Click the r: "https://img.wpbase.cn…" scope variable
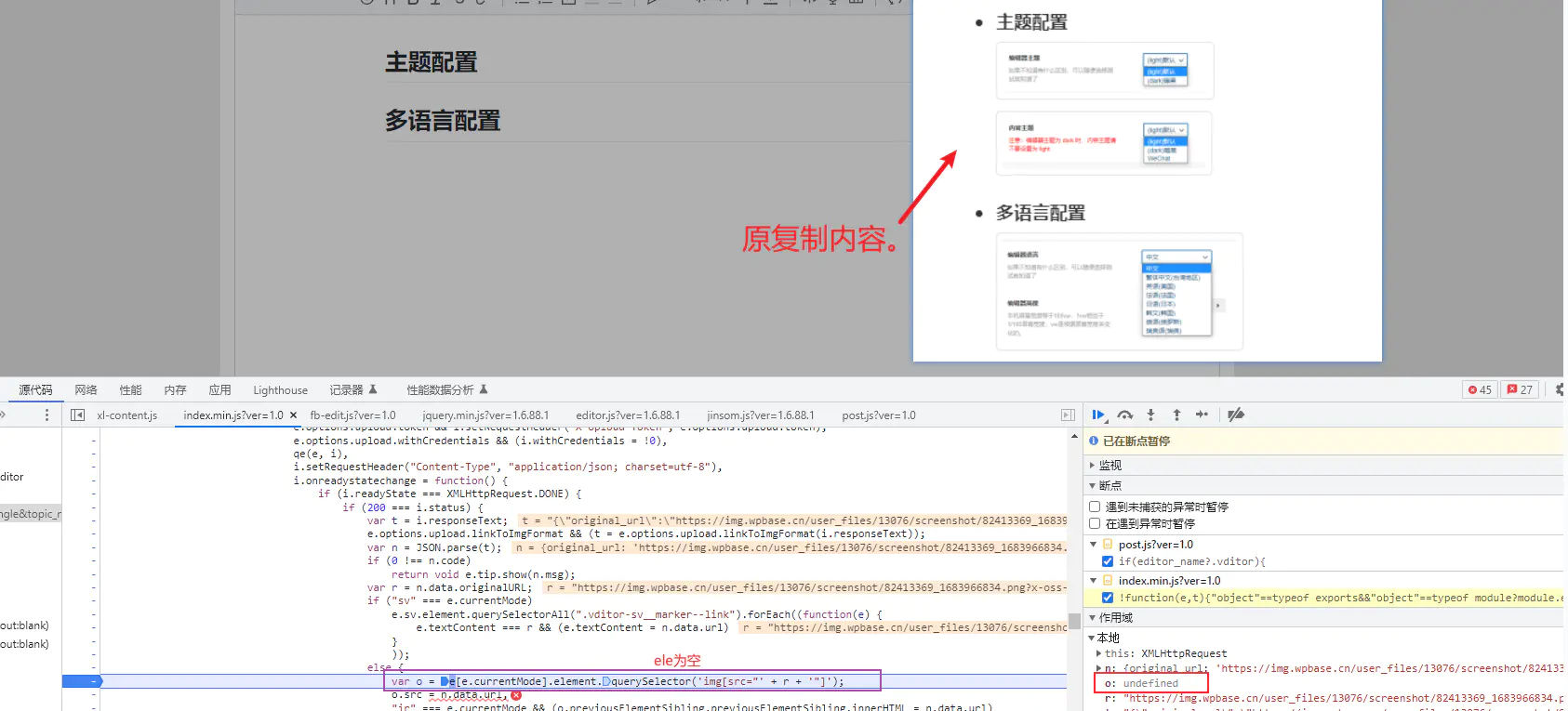 [1335, 698]
